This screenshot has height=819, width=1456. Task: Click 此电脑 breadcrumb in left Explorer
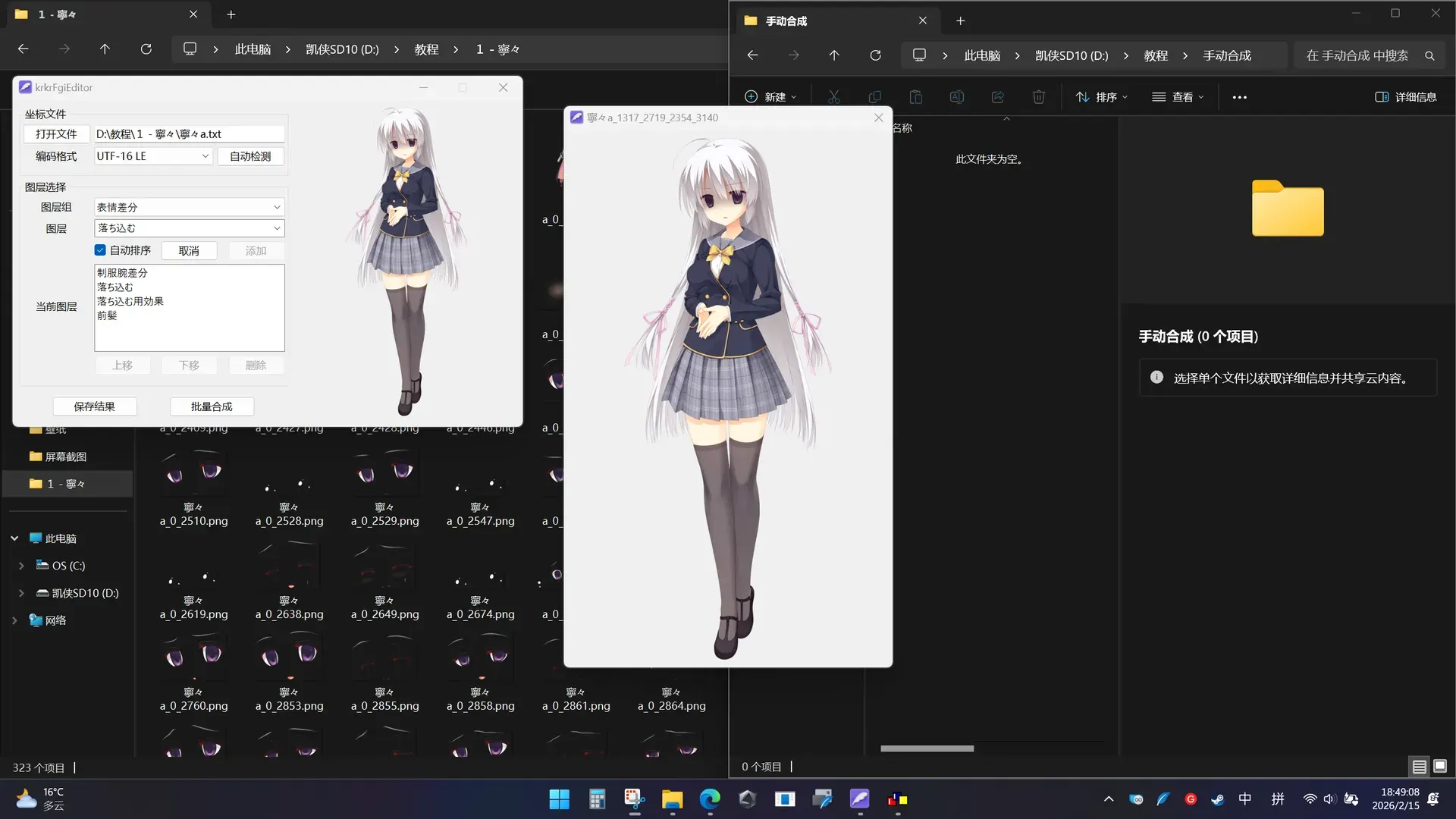tap(253, 49)
